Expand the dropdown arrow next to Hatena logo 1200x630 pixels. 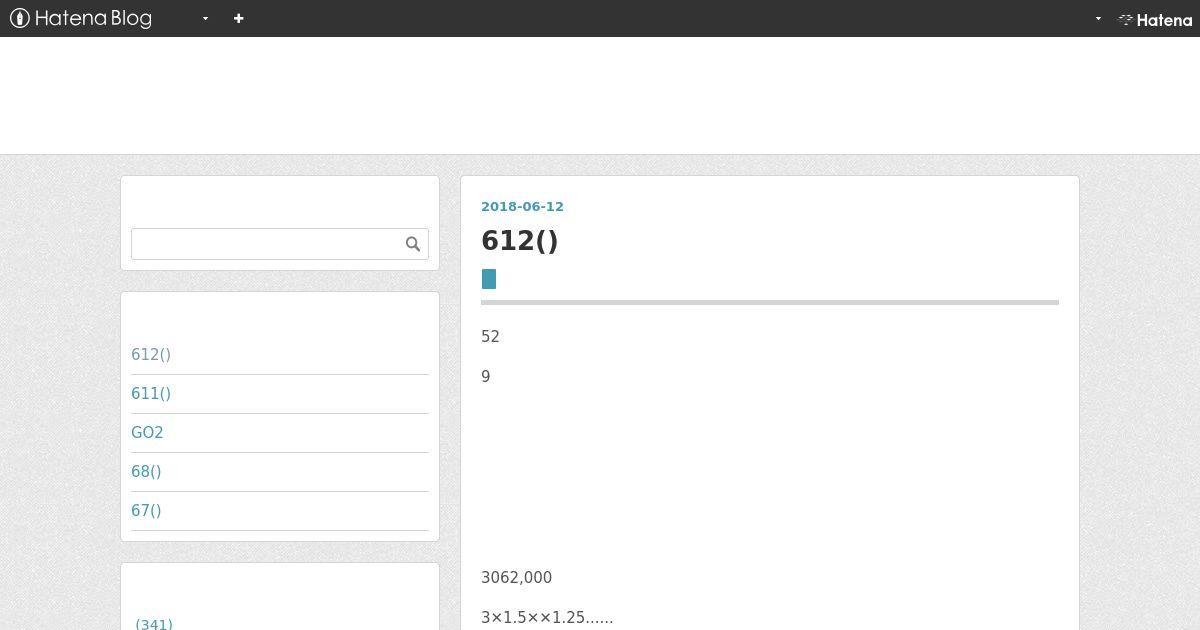click(1098, 18)
